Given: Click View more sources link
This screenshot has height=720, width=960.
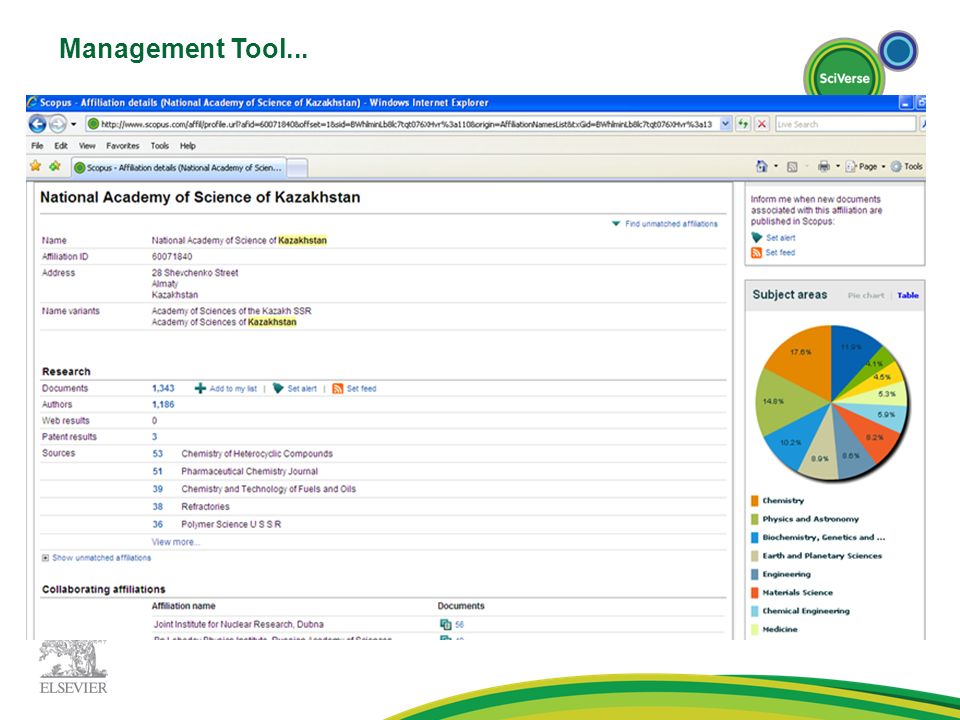Looking at the screenshot, I should (176, 542).
